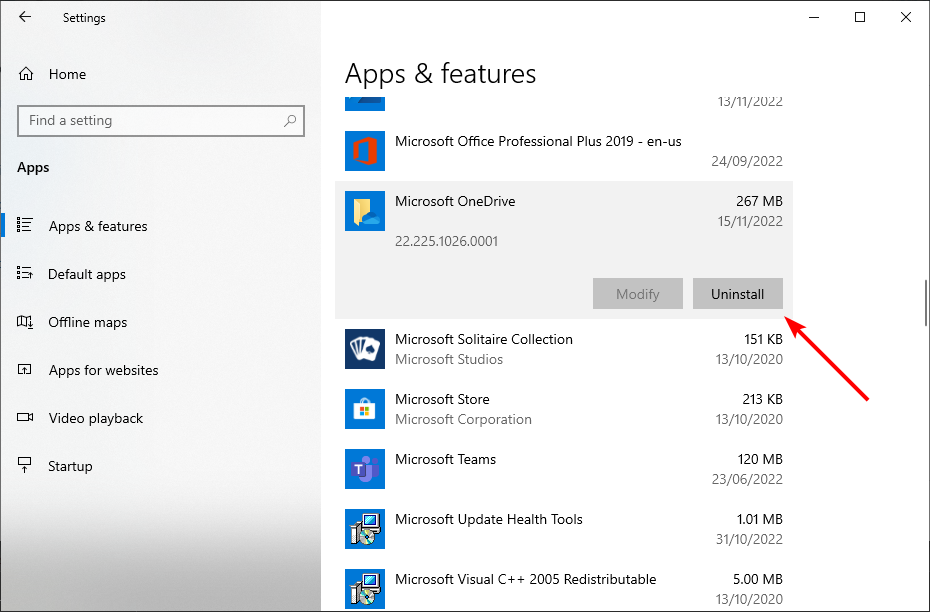Viewport: 930px width, 612px height.
Task: Click the 1.01 MB Update Health Tools size
Action: (x=760, y=519)
